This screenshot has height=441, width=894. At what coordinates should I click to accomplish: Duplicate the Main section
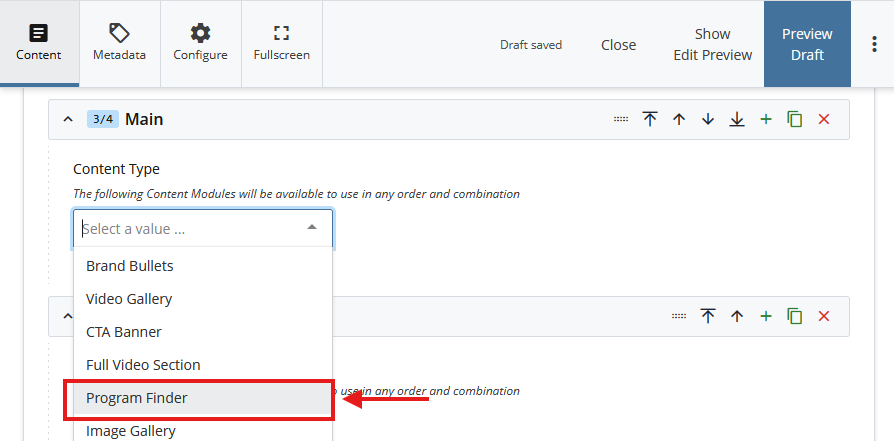(x=795, y=119)
